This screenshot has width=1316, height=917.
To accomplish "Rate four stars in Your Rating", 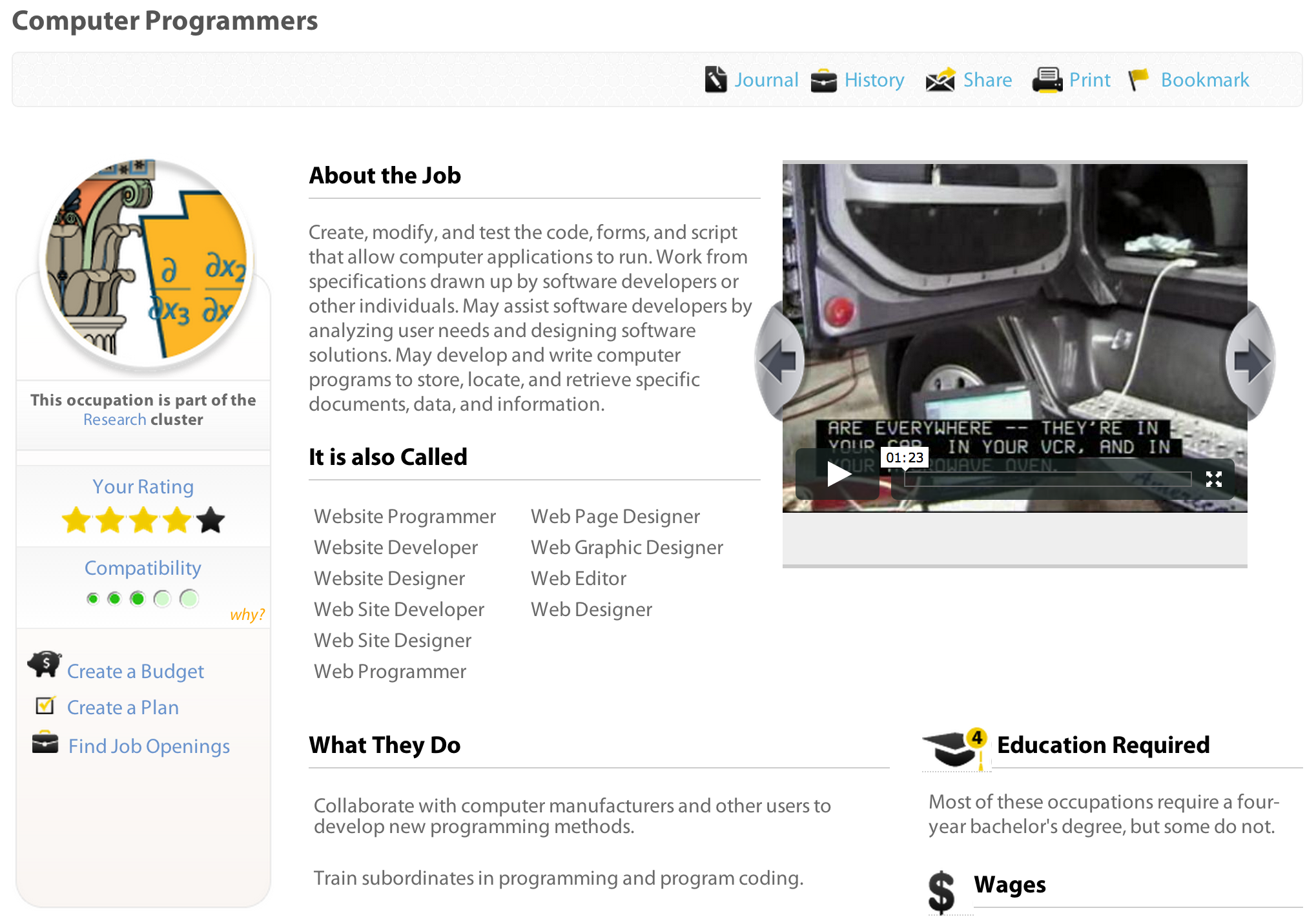I will pos(177,520).
